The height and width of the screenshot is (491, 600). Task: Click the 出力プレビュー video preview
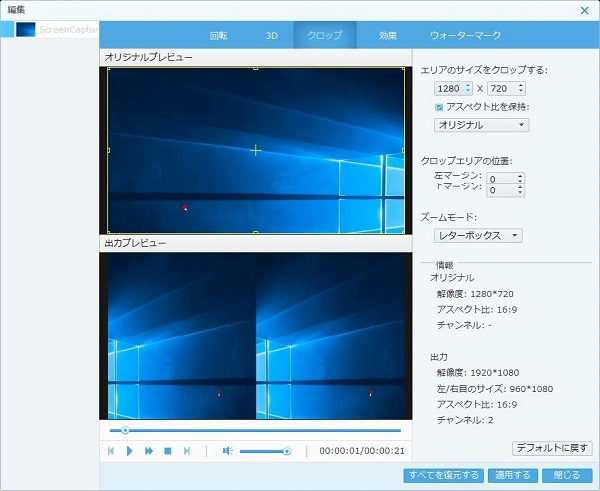click(x=256, y=336)
